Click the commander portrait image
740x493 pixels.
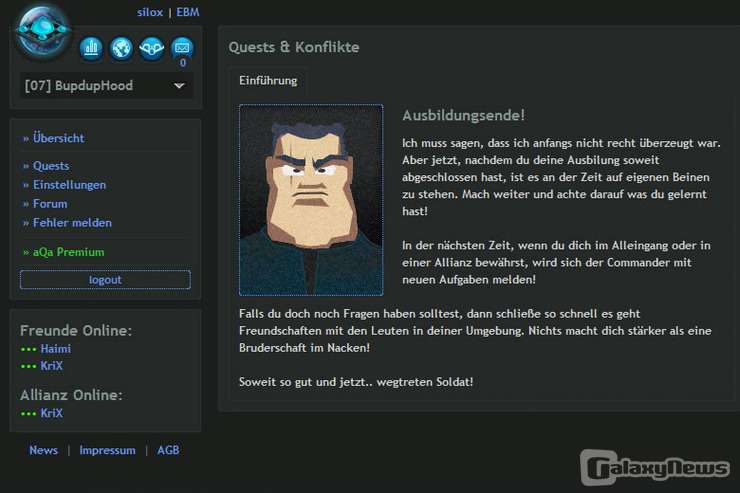tap(311, 200)
